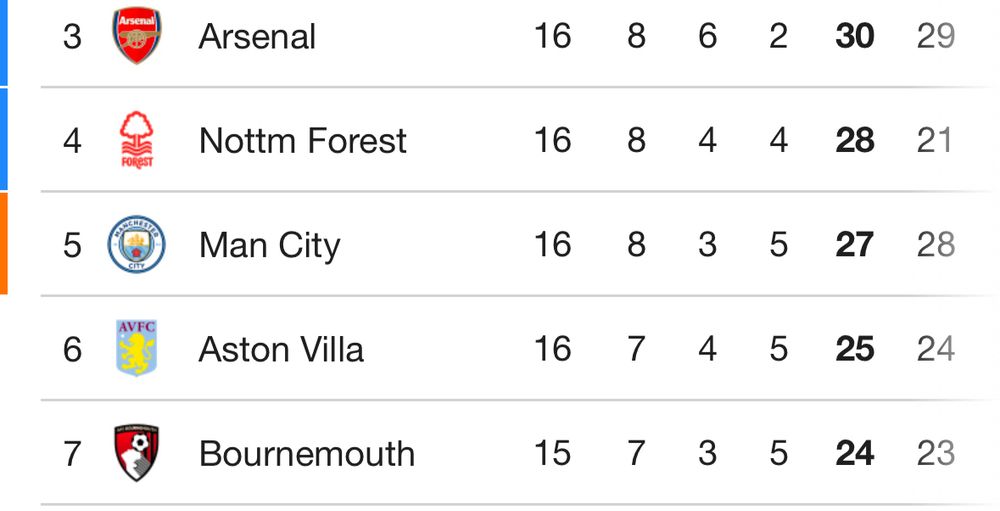Tap Arsenal's bold 30 points value

855,36
